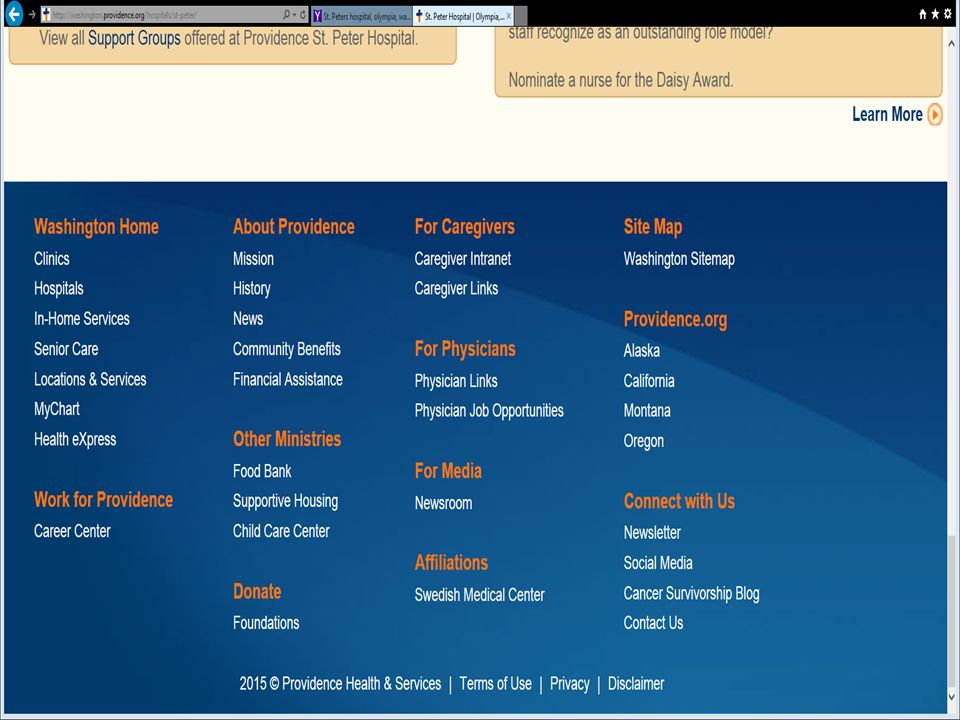960x720 pixels.
Task: Select Oregon region link
Action: 643,441
